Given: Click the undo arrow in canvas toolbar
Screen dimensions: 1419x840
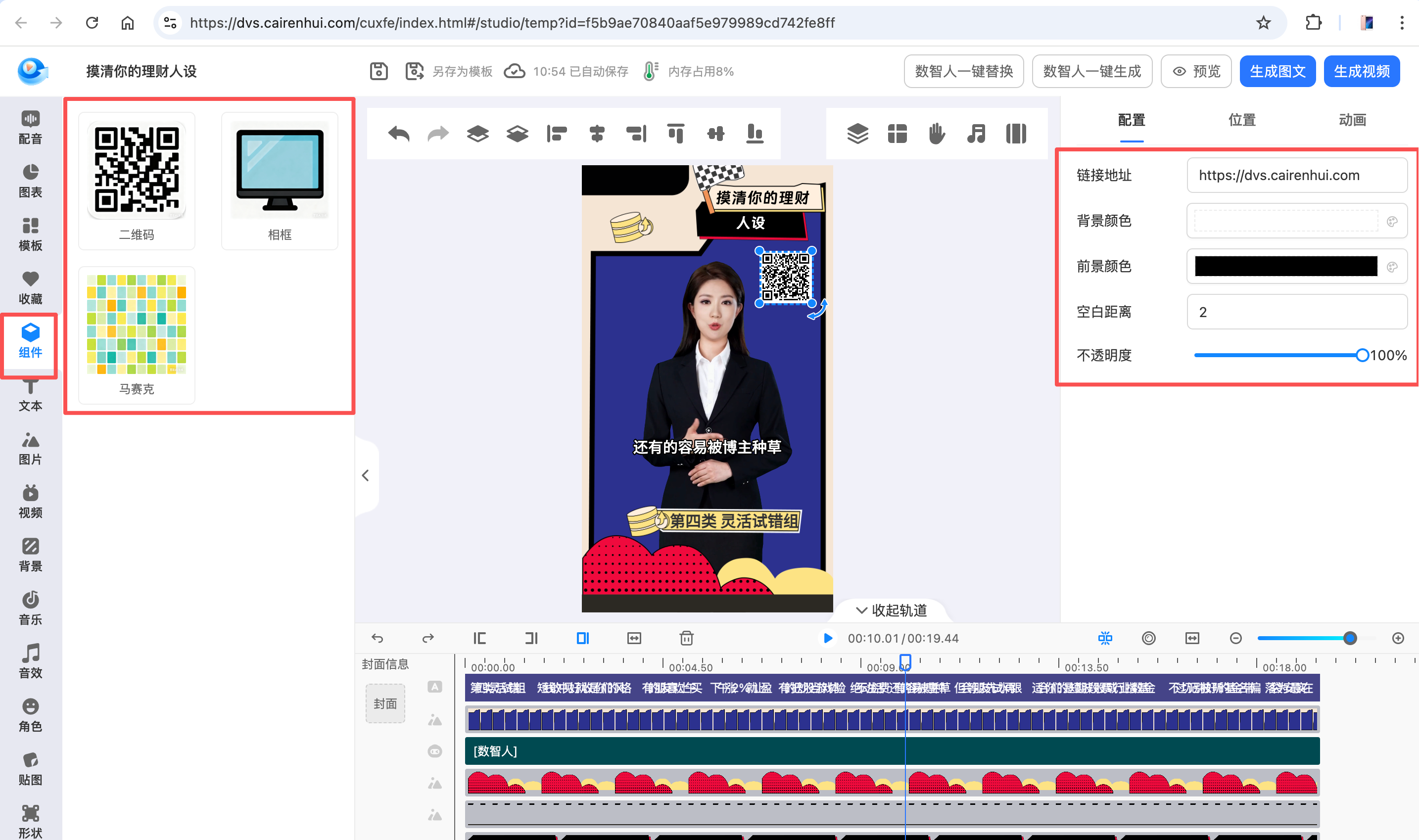Looking at the screenshot, I should [x=399, y=134].
